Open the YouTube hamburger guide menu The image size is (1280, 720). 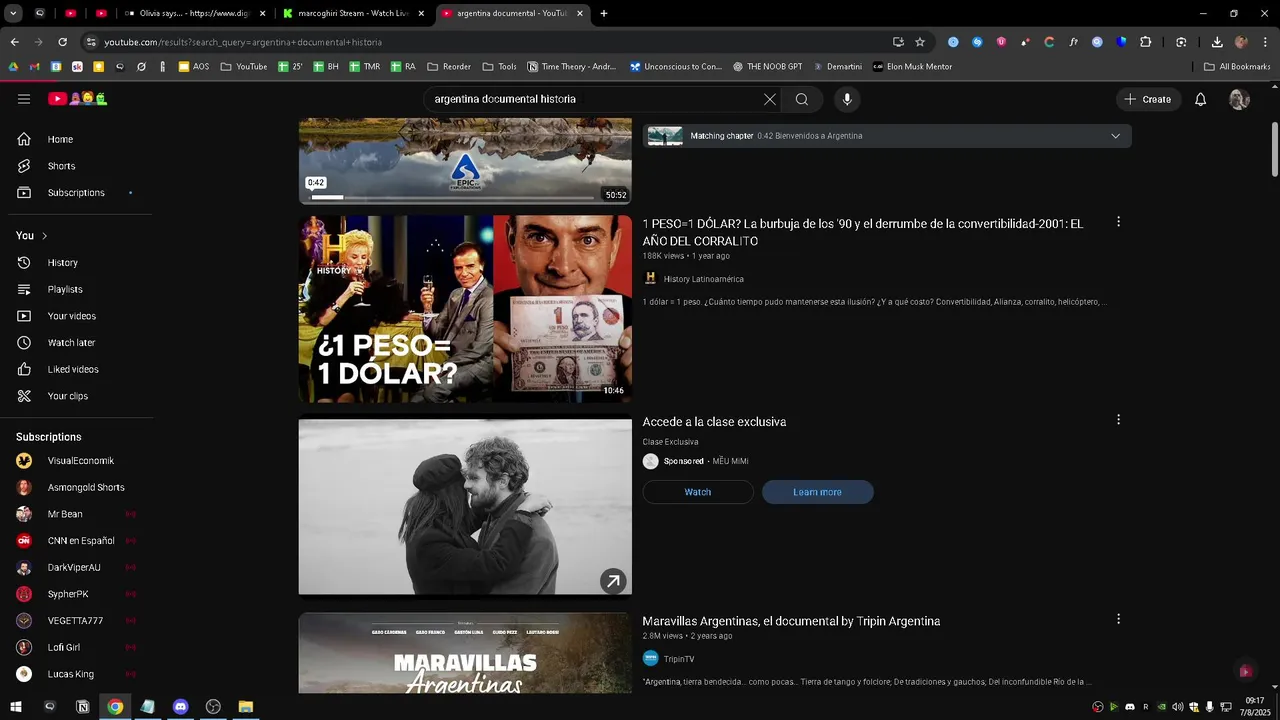24,99
